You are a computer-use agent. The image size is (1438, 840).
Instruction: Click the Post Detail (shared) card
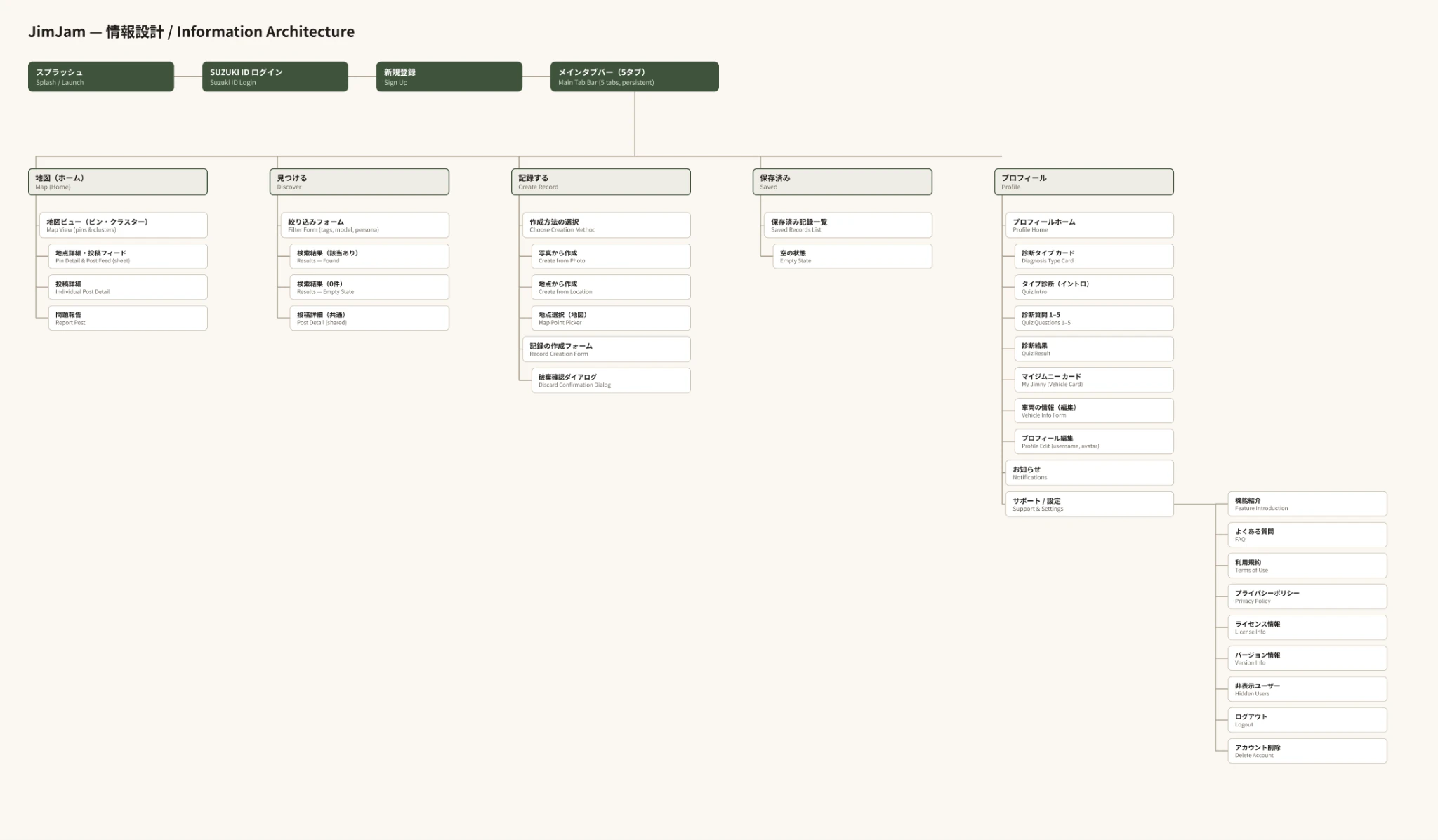369,318
